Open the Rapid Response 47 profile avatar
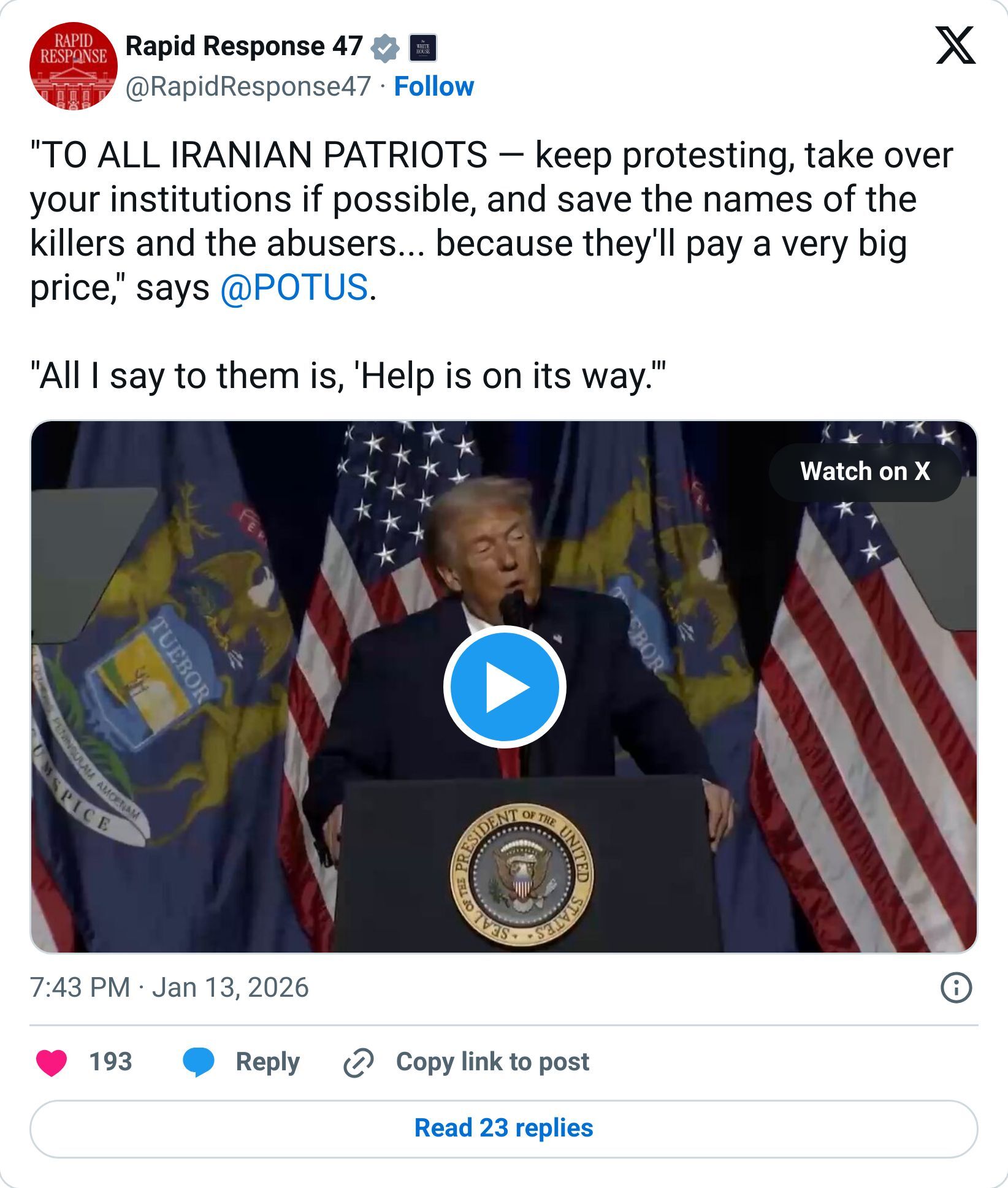The height and width of the screenshot is (1188, 1008). 72,64
